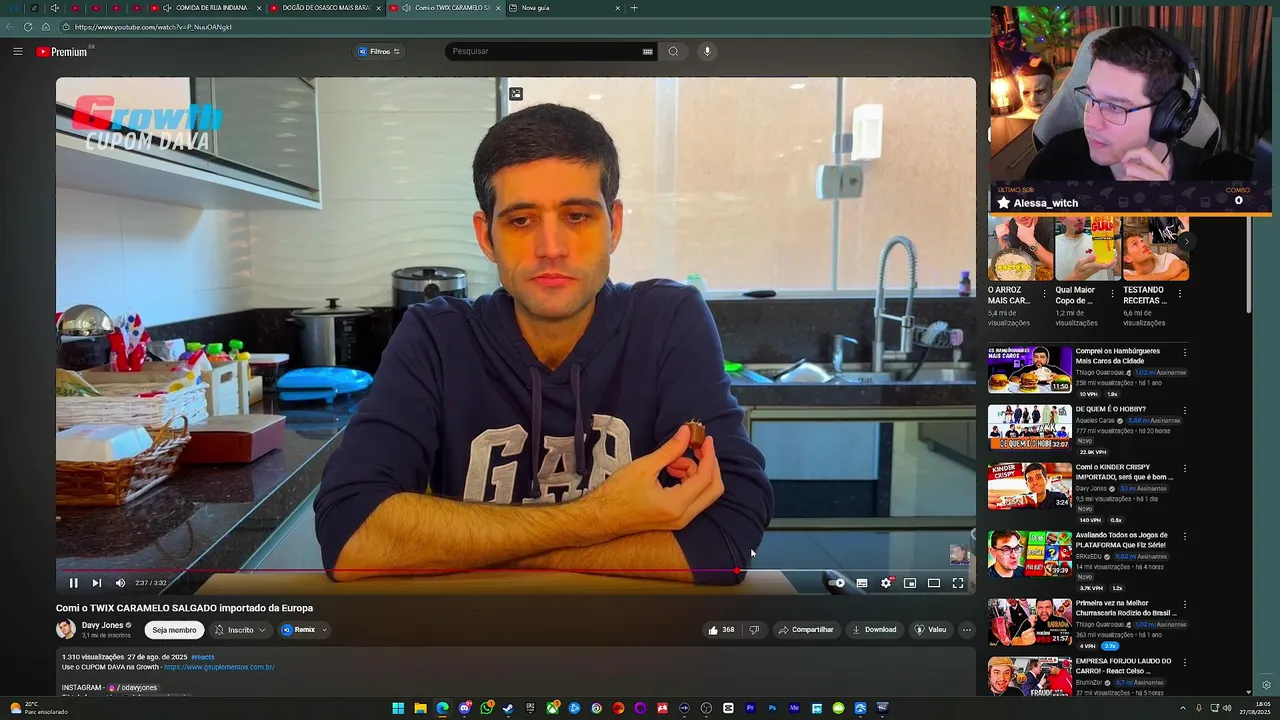The height and width of the screenshot is (720, 1280).
Task: Click the Seja membro button
Action: coord(175,630)
